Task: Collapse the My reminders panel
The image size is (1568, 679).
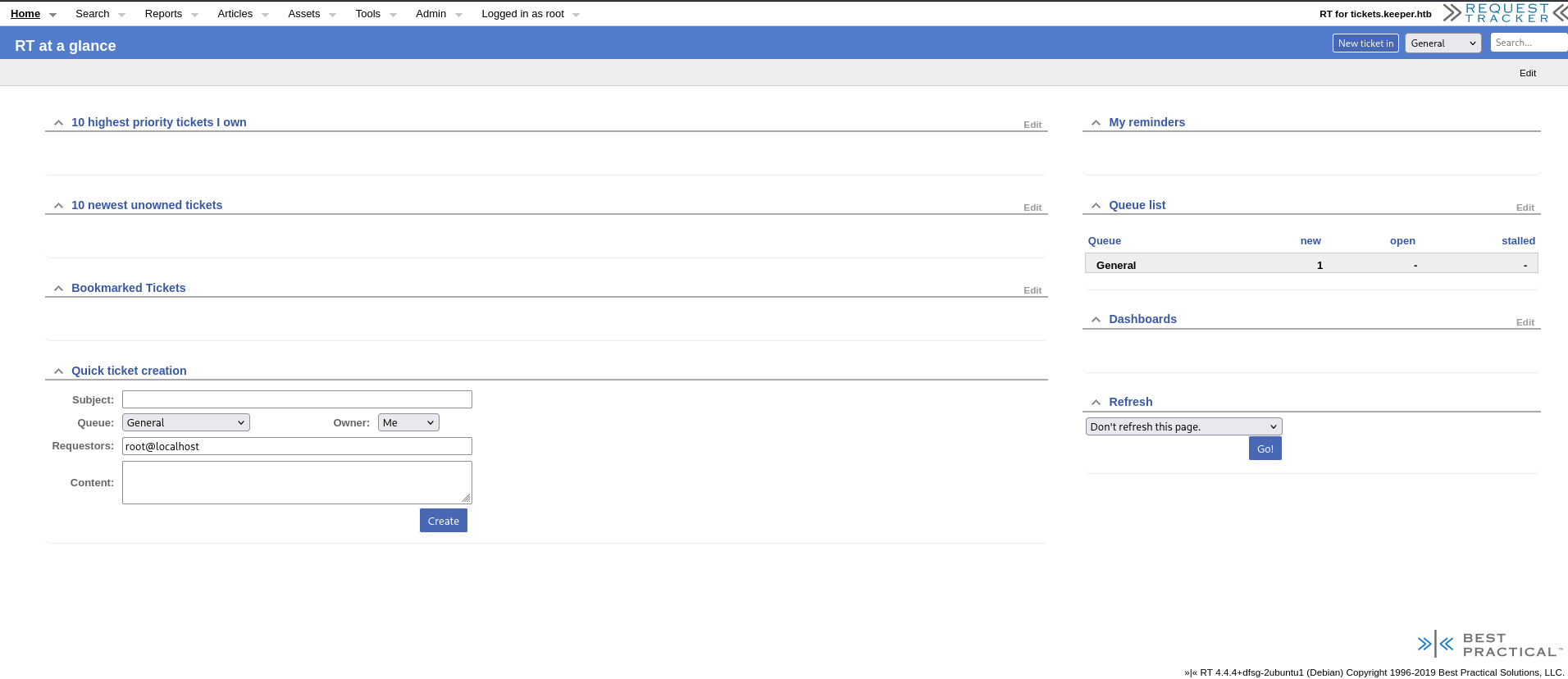Action: (x=1096, y=123)
